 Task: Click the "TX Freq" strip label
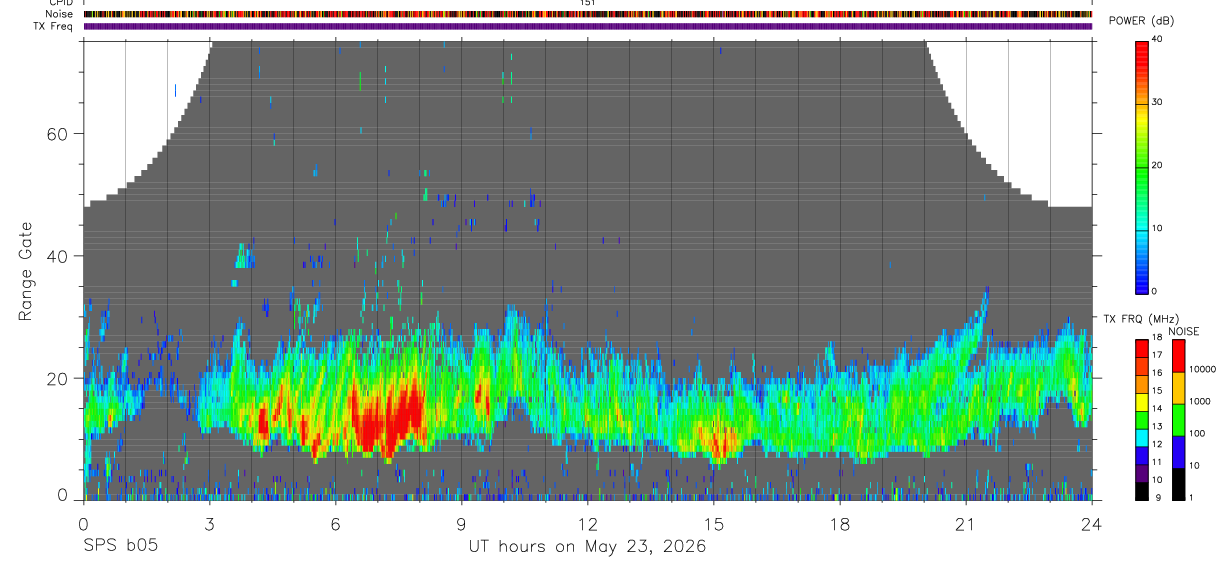click(54, 26)
